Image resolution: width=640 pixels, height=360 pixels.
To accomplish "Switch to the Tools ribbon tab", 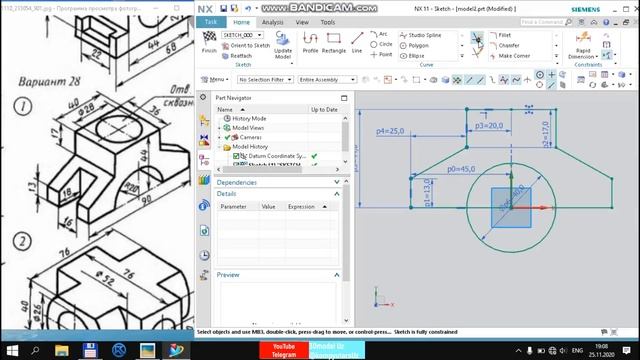I will (x=327, y=22).
